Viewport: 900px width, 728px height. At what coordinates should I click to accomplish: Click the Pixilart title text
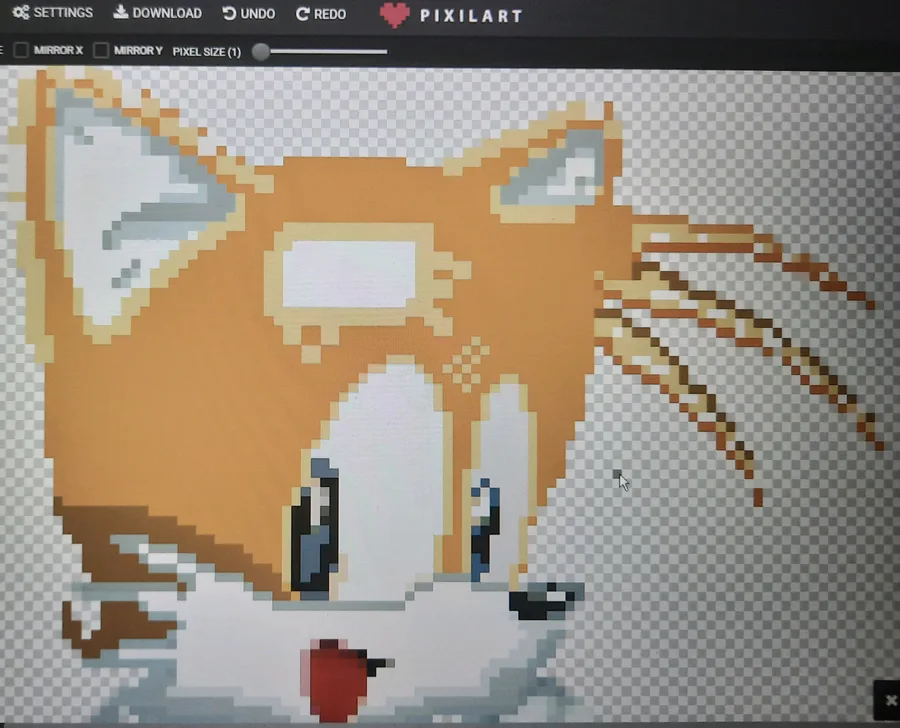pos(471,16)
